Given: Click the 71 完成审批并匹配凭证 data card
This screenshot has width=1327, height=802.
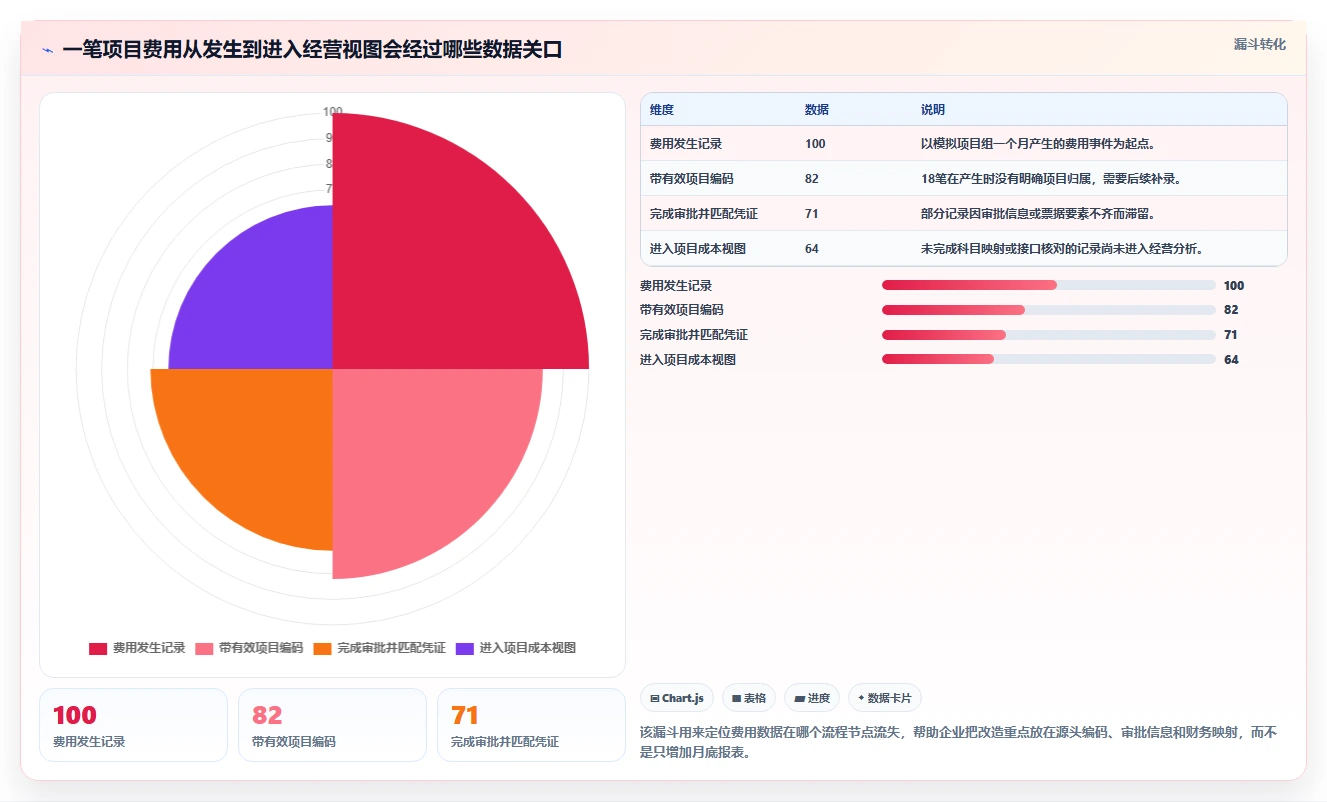Looking at the screenshot, I should tap(532, 725).
